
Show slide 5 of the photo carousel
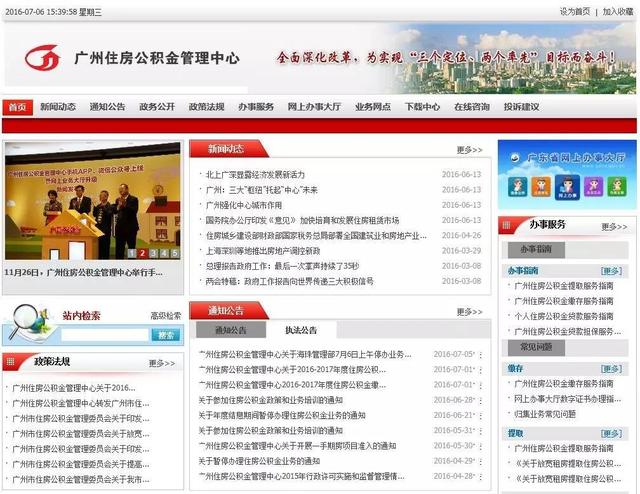click(175, 253)
